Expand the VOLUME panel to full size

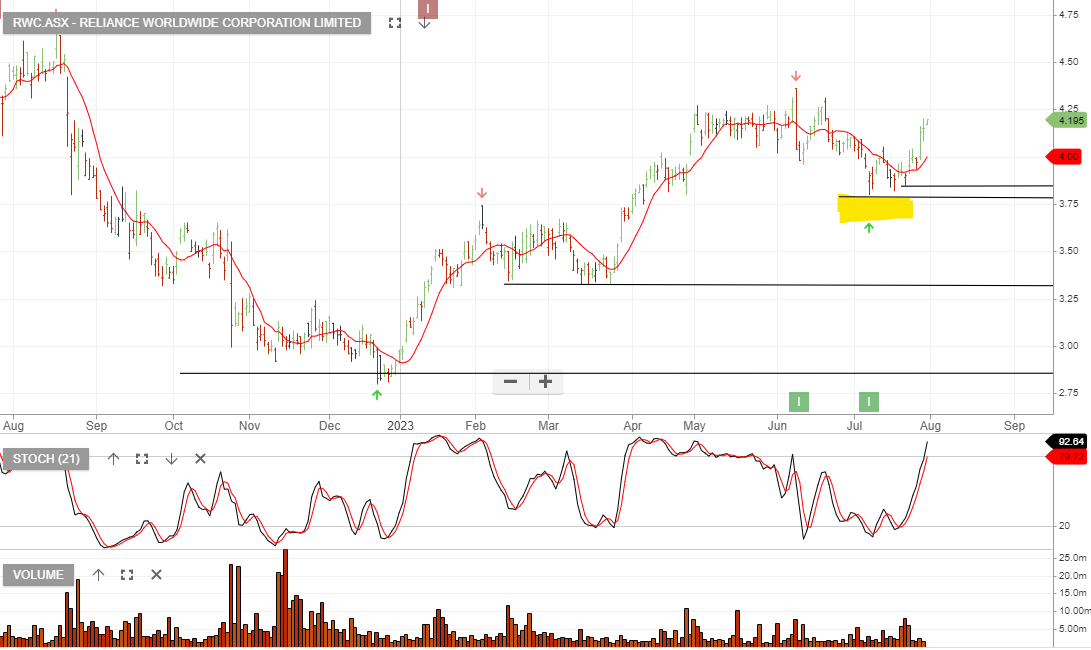tap(125, 575)
